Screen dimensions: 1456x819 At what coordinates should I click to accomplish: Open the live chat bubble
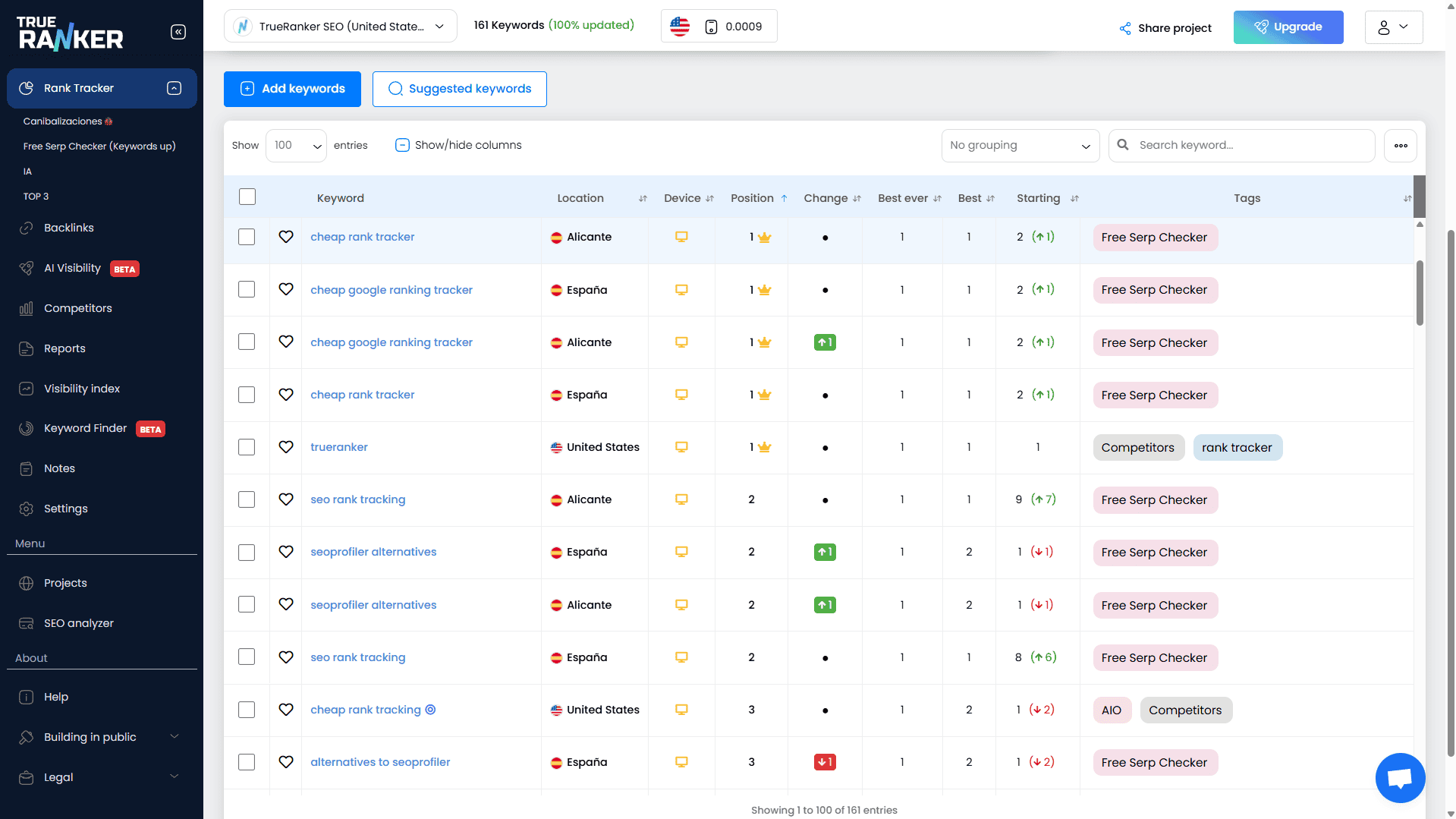pyautogui.click(x=1400, y=778)
